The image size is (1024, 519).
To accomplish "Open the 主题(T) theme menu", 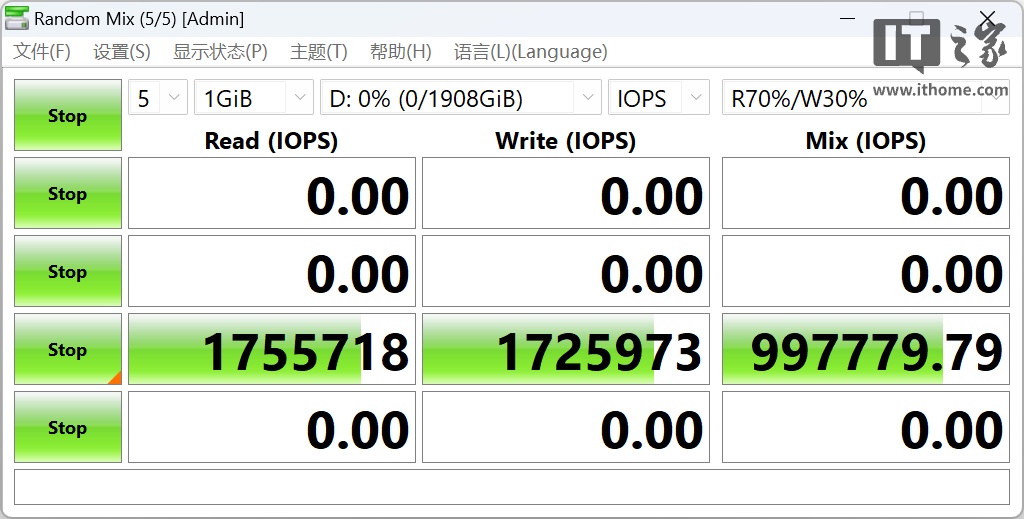I will click(x=318, y=52).
